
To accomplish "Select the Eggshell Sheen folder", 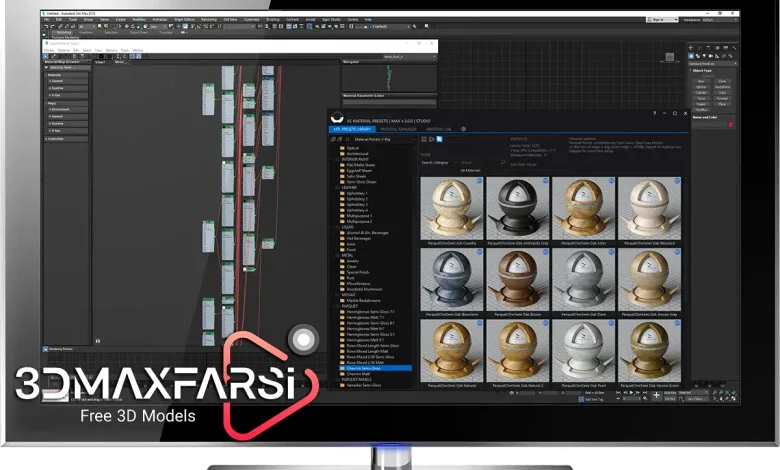I will (x=359, y=171).
